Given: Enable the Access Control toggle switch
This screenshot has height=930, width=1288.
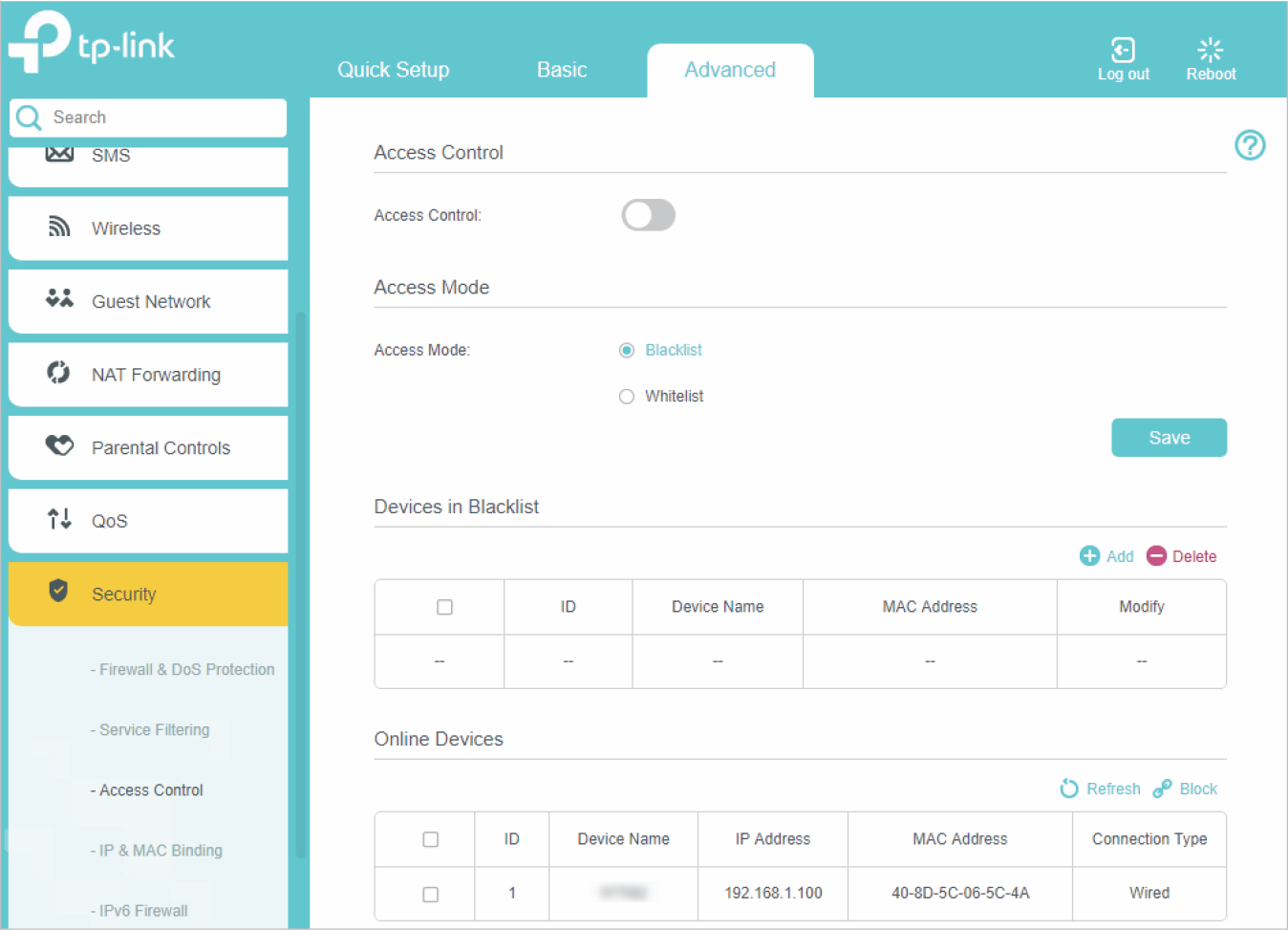Looking at the screenshot, I should (648, 215).
